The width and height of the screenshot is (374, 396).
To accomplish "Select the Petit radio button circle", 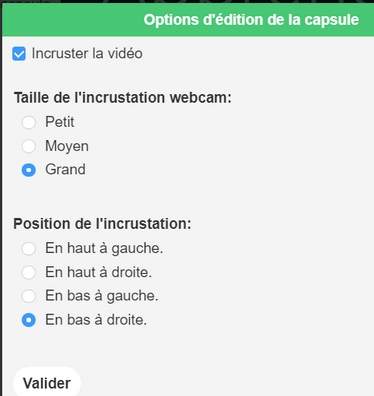I will coord(29,122).
